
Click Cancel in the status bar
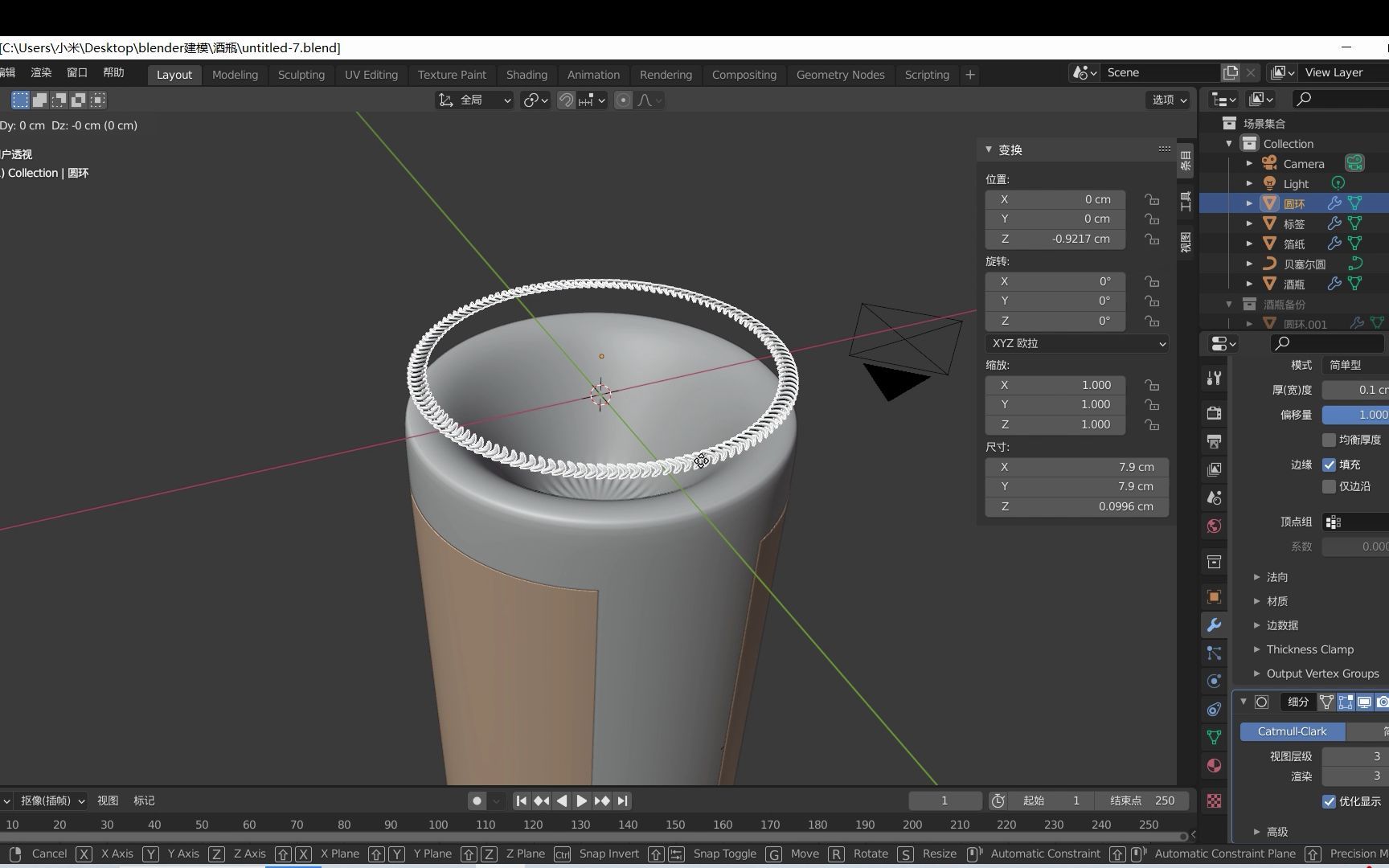coord(48,854)
